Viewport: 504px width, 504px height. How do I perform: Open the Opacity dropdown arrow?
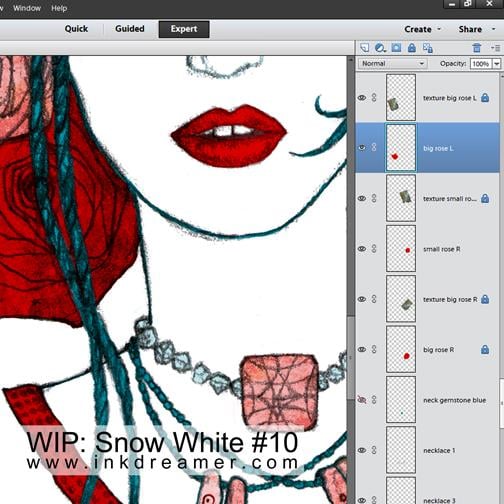click(497, 63)
